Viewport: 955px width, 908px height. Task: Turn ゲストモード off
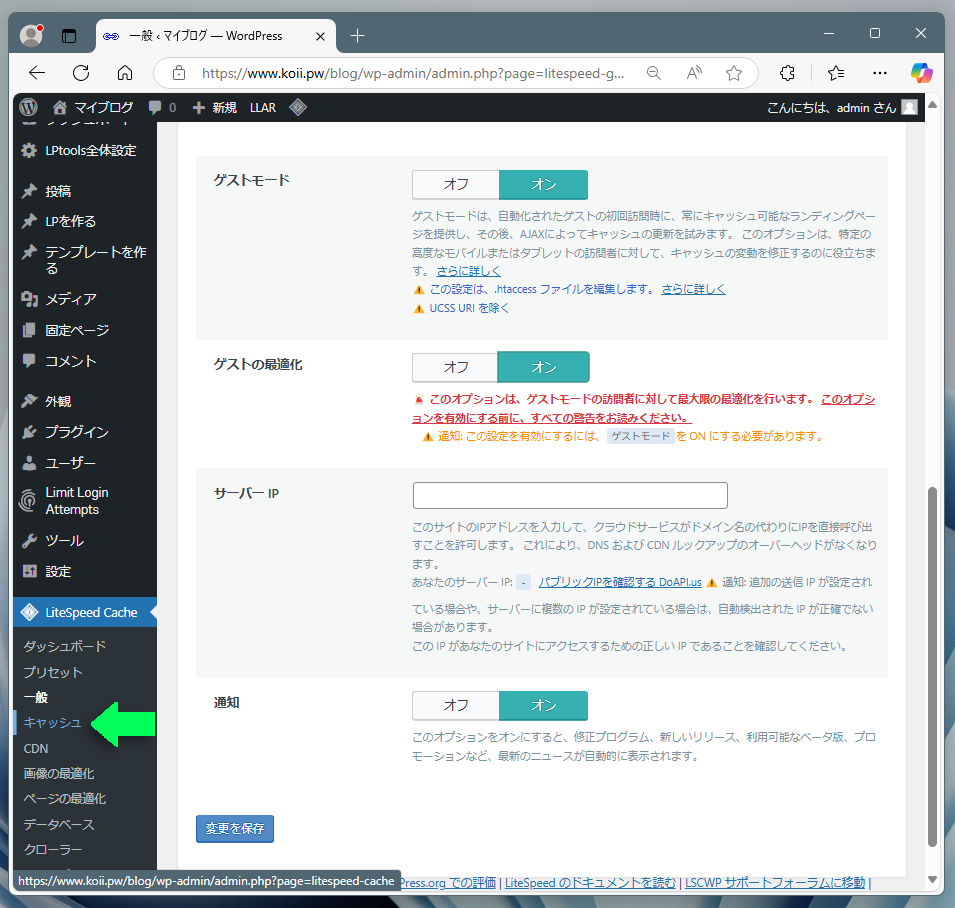point(456,185)
